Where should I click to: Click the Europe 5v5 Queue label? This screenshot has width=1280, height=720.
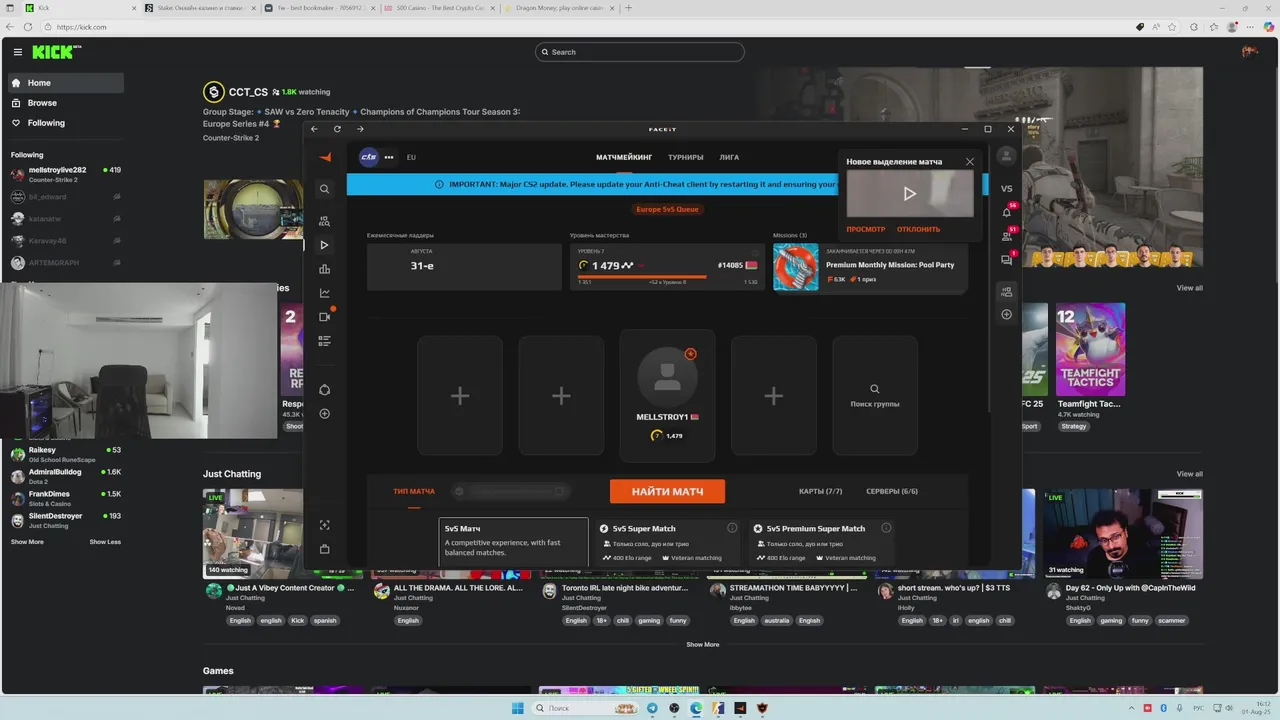click(667, 209)
